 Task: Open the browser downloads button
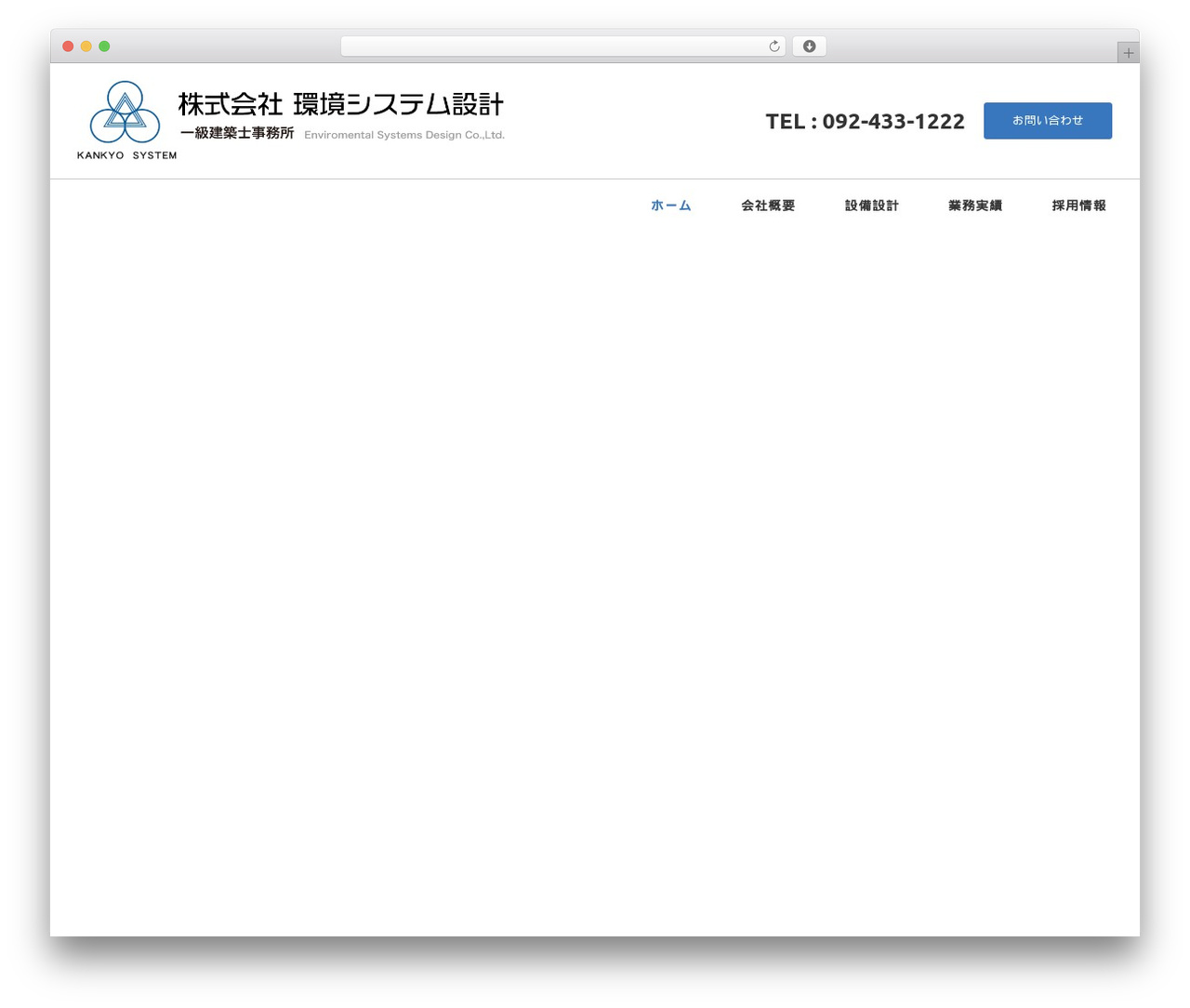coord(809,46)
